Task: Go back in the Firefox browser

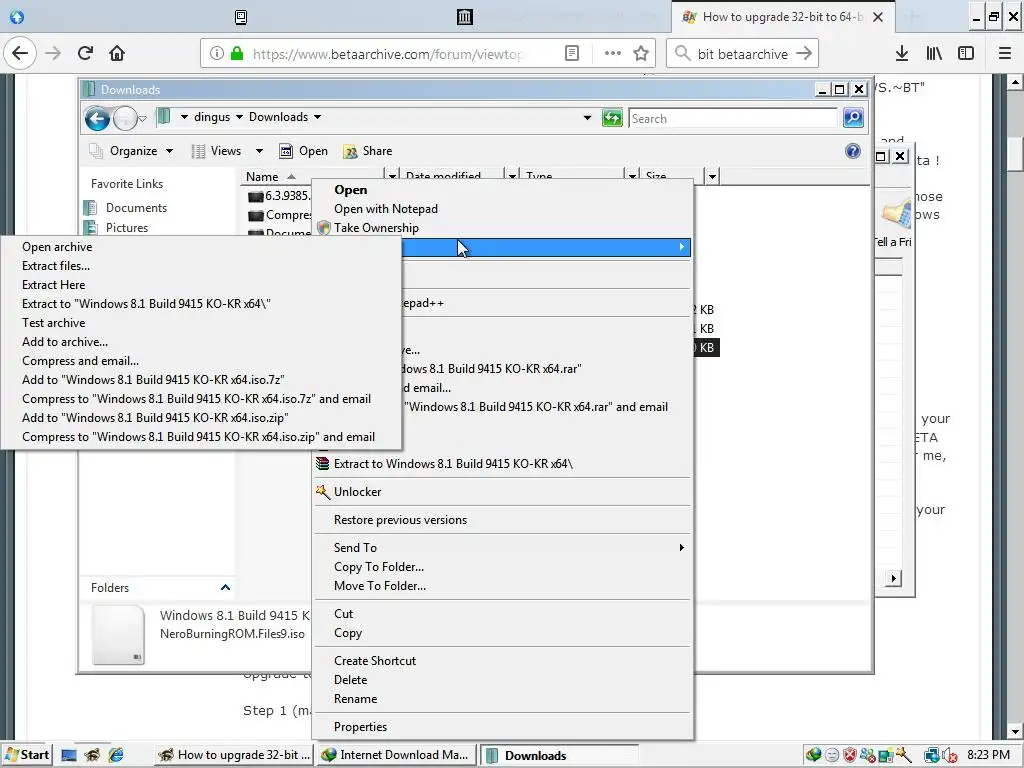Action: coord(20,54)
